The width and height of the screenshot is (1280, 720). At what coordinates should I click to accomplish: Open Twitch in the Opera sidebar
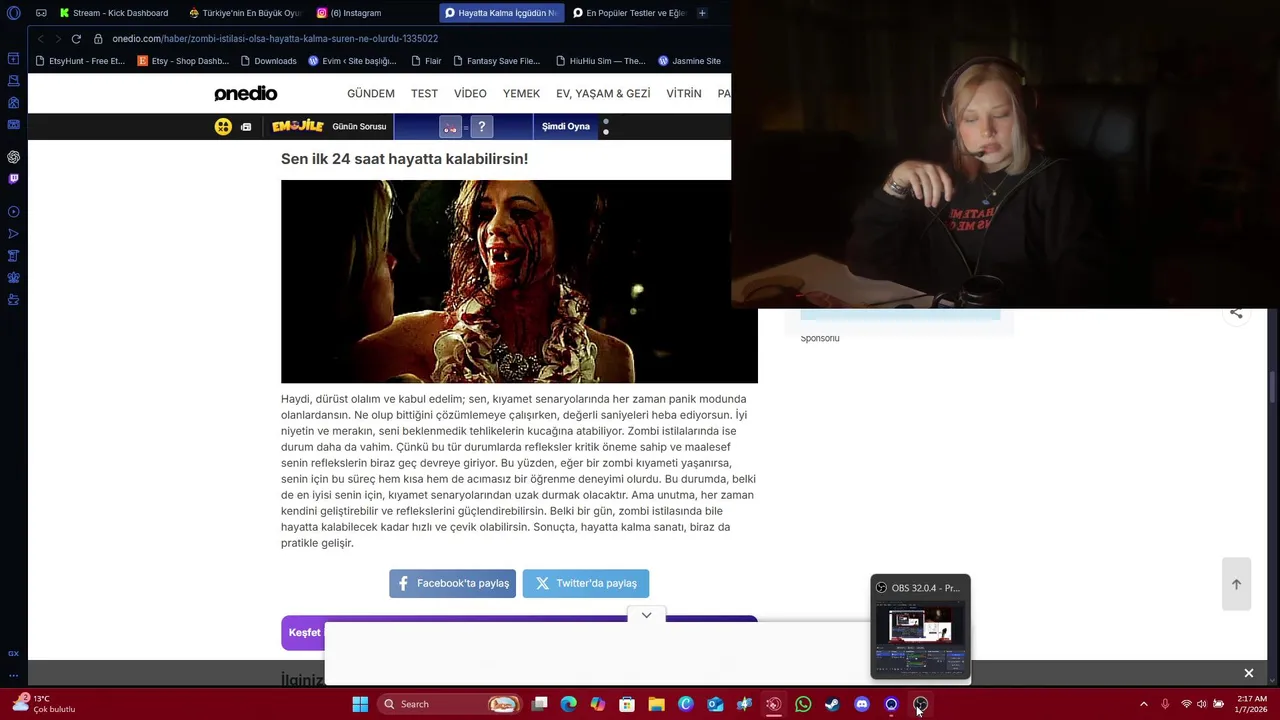pos(13,179)
